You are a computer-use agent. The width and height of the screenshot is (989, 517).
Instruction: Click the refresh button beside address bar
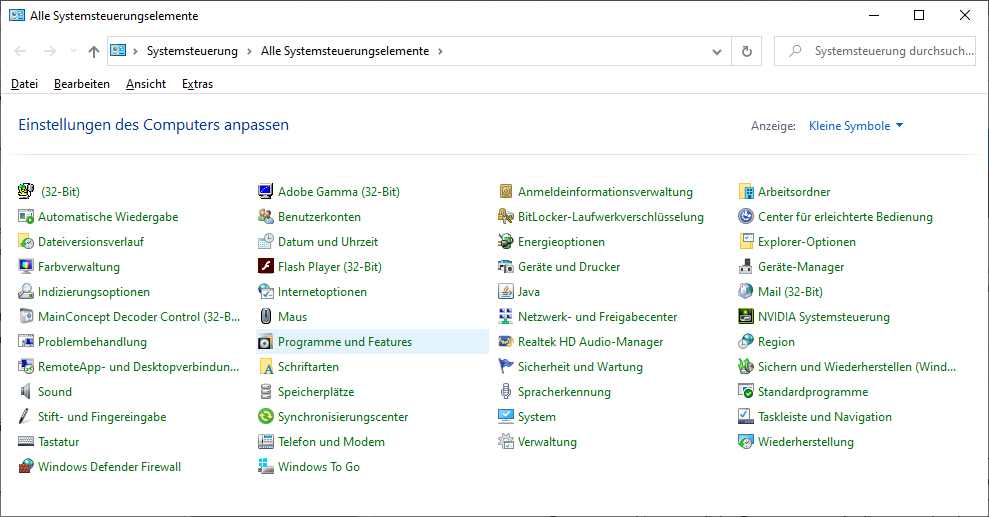[747, 52]
